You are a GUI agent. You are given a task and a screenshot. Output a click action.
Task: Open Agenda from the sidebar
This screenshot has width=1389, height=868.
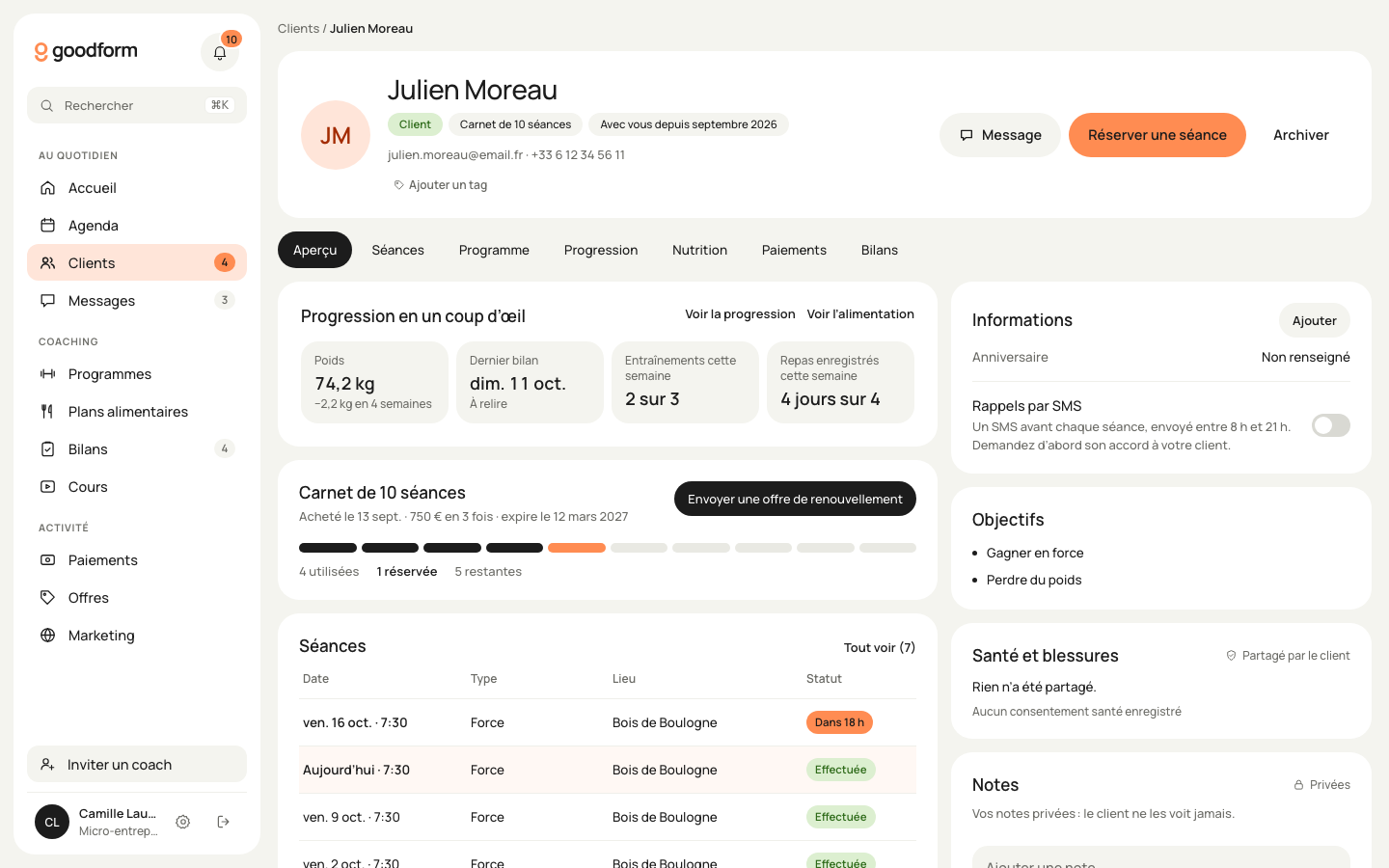[x=137, y=226]
